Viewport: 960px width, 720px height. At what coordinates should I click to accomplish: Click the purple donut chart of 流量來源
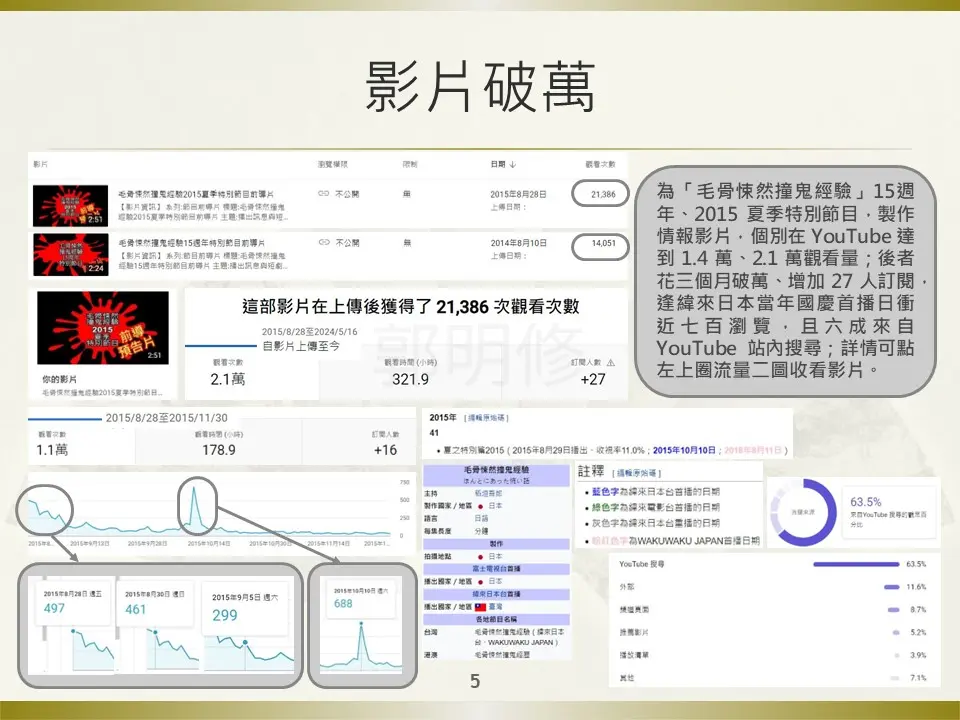coord(803,512)
